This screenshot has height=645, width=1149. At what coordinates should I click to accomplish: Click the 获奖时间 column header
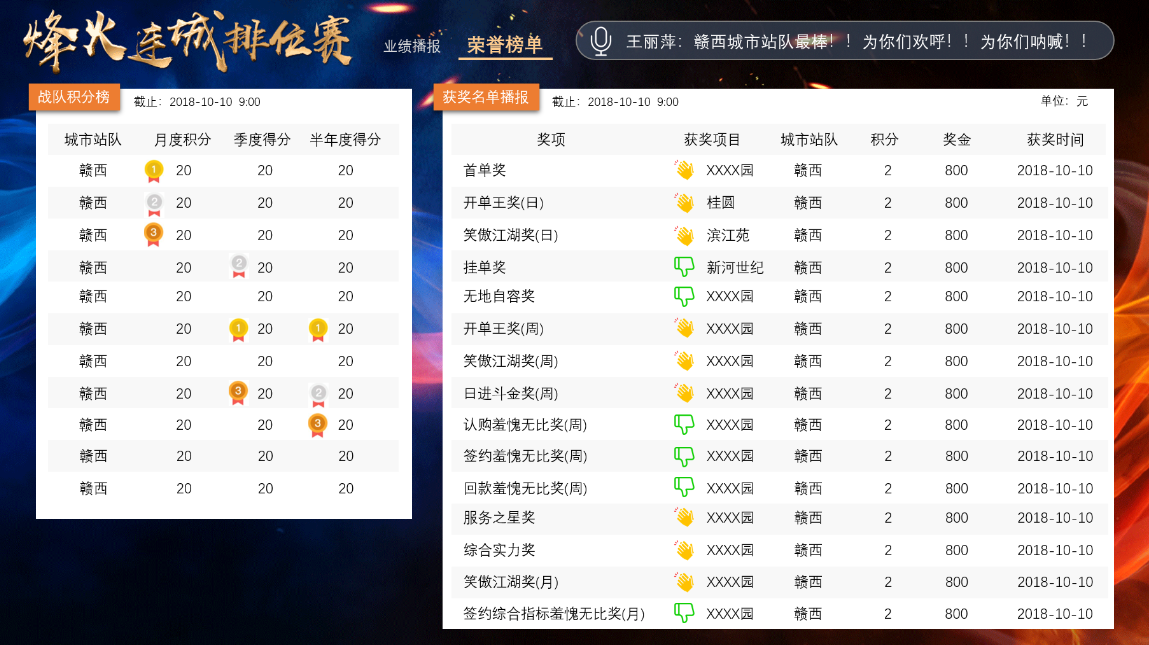tap(1055, 139)
